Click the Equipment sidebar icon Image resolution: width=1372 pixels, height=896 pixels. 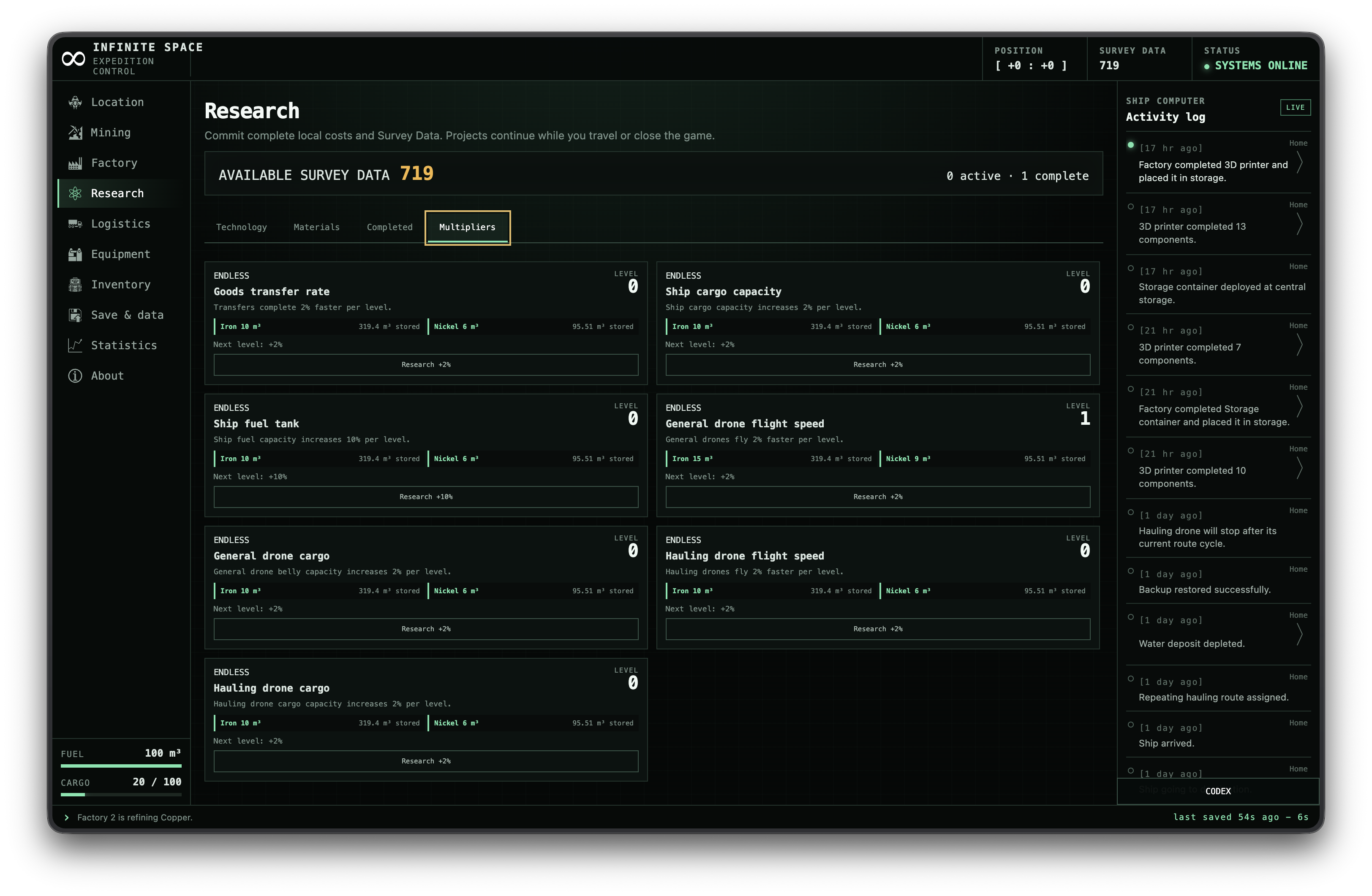point(75,254)
